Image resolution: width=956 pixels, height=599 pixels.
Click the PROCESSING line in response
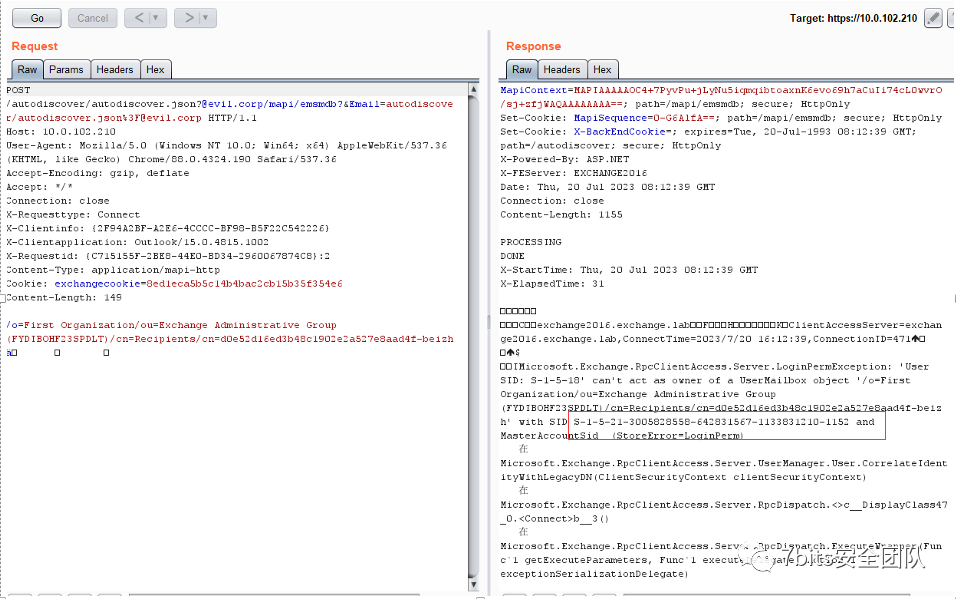531,242
